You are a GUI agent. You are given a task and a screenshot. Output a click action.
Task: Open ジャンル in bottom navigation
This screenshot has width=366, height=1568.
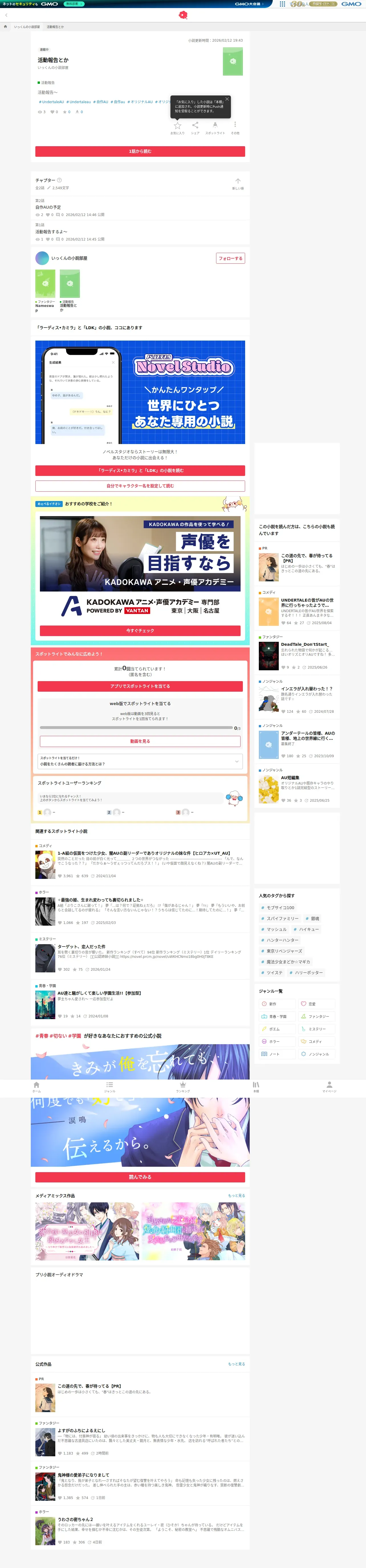pos(110,1087)
